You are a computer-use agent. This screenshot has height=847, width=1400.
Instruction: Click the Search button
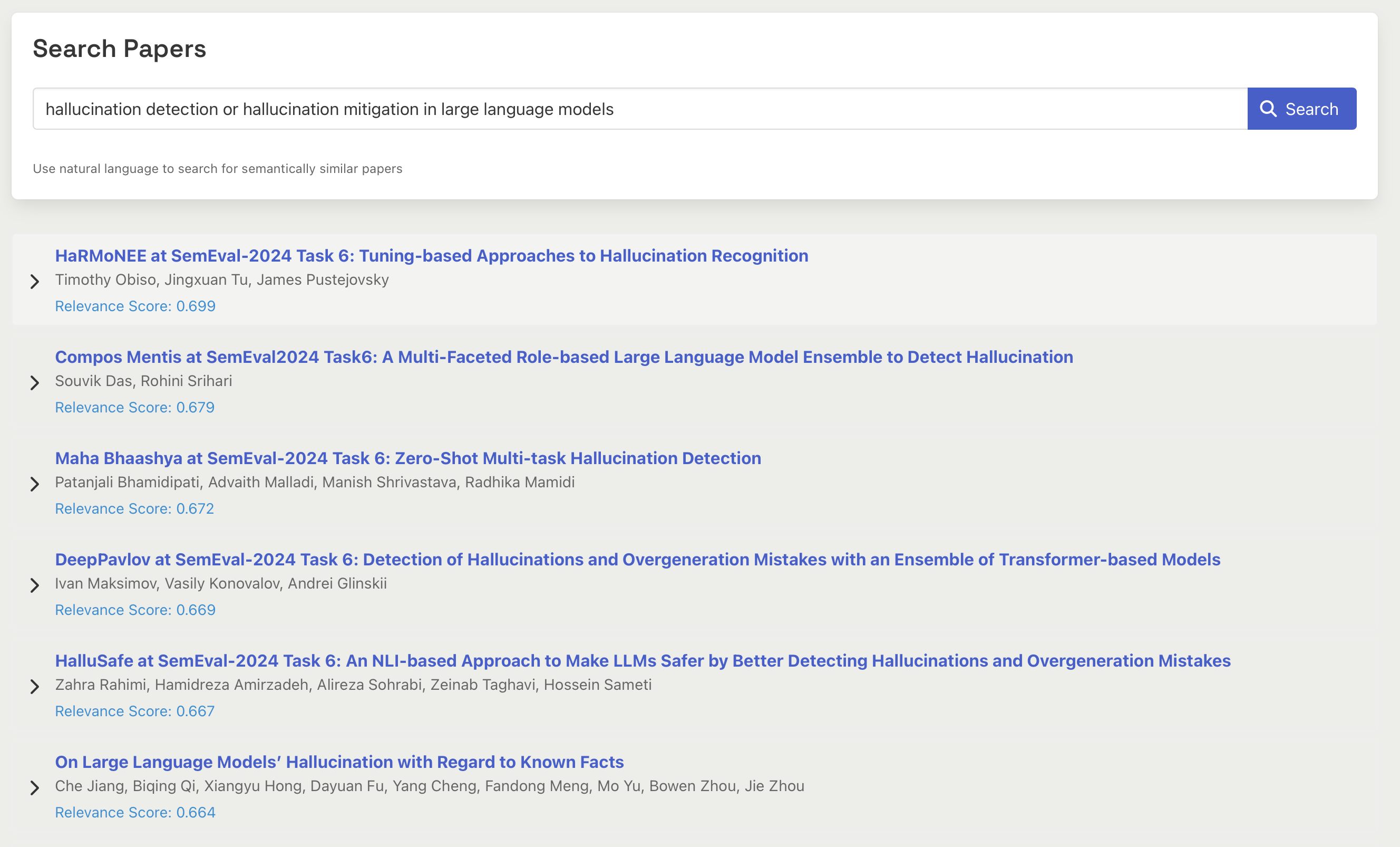pyautogui.click(x=1302, y=109)
